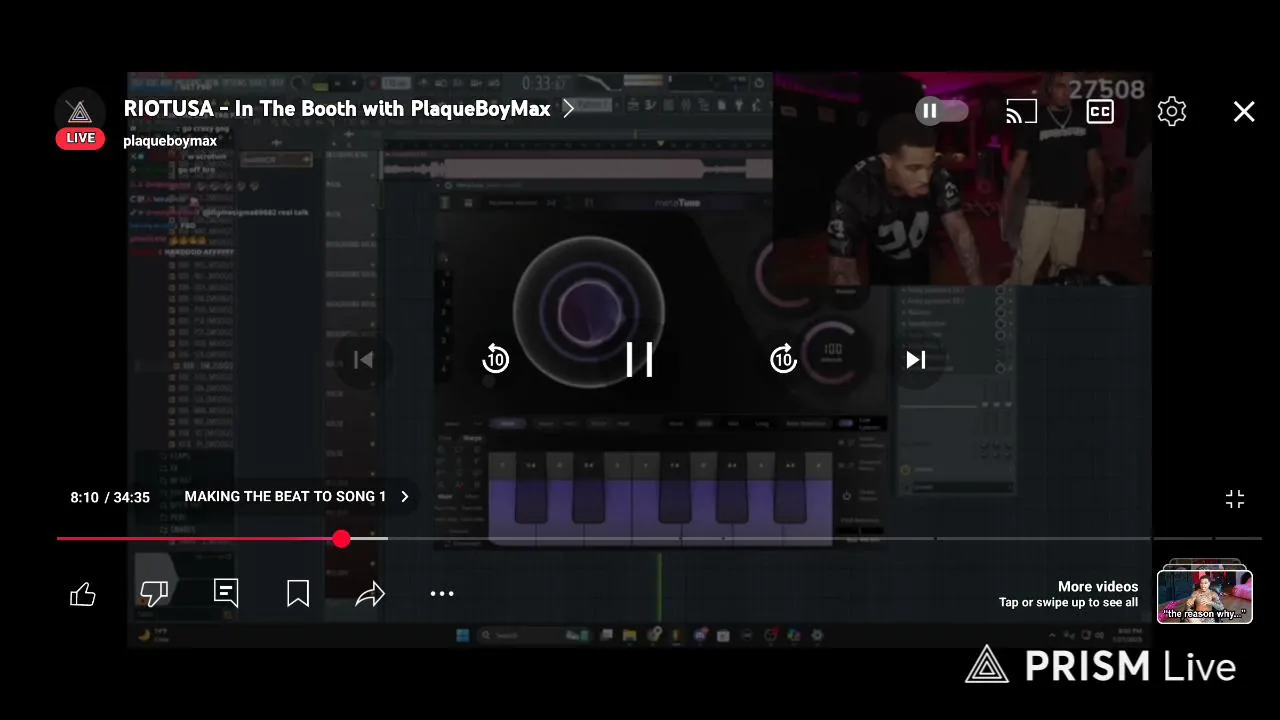Screen dimensions: 1280x720
Task: Toggle the autoplay switch
Action: (942, 111)
